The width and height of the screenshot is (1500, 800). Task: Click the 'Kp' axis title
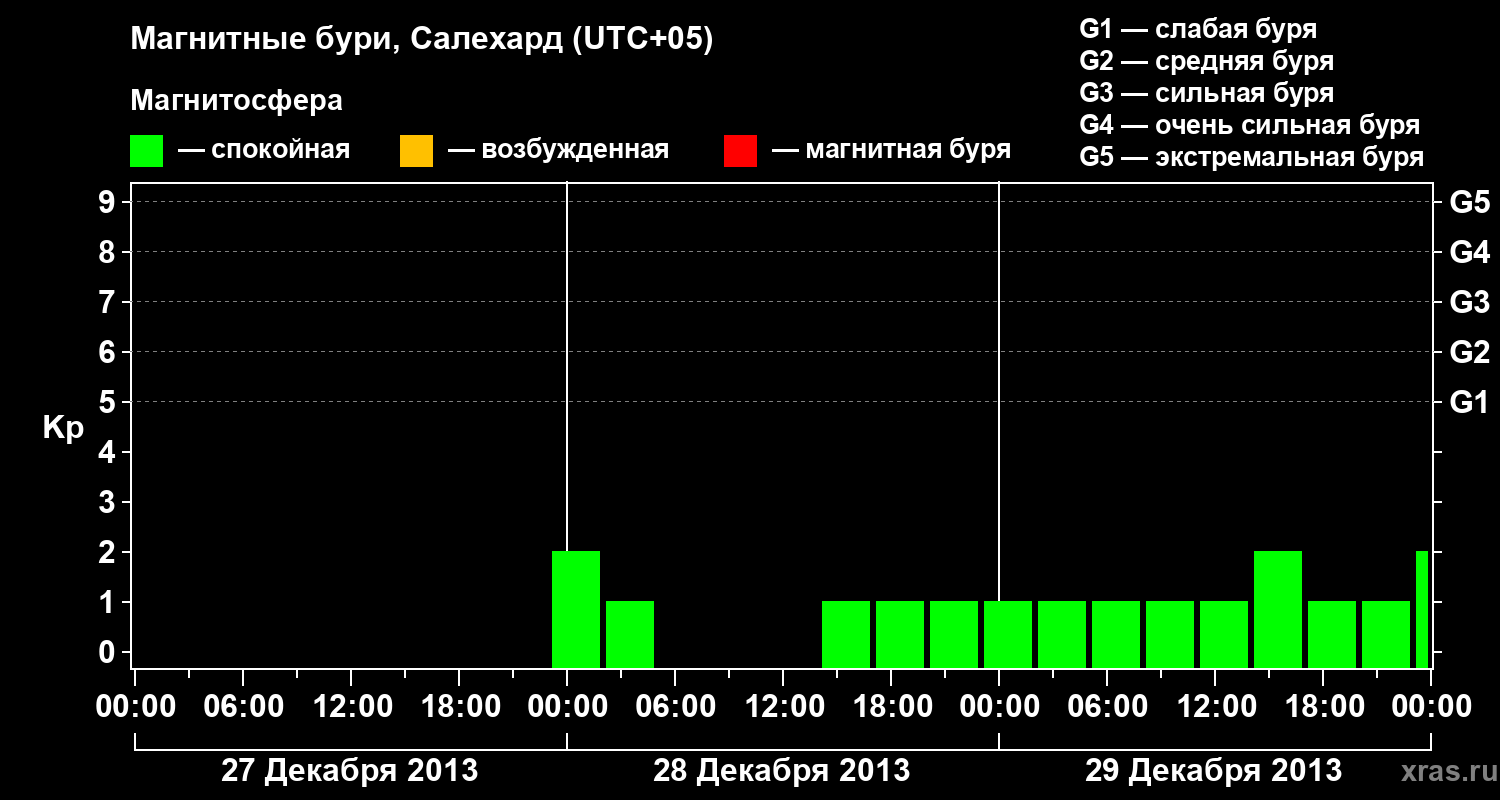(63, 428)
